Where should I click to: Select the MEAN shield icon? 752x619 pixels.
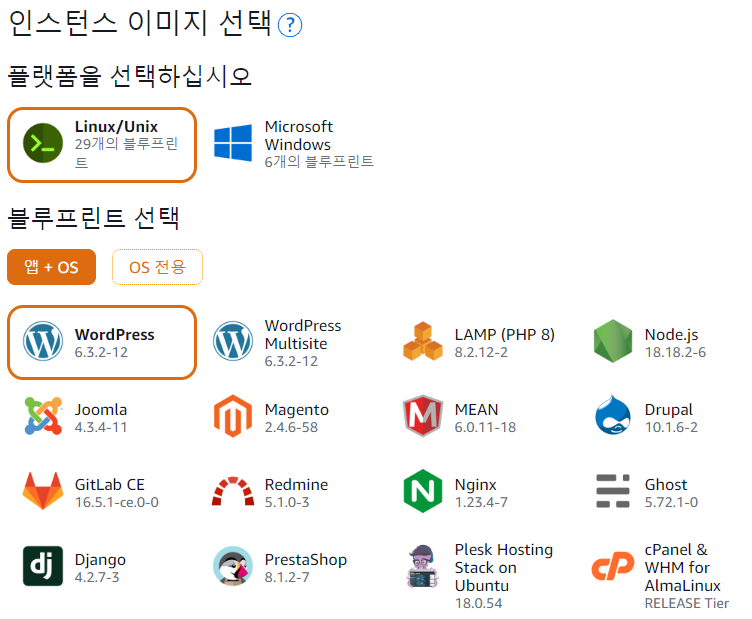(x=423, y=416)
